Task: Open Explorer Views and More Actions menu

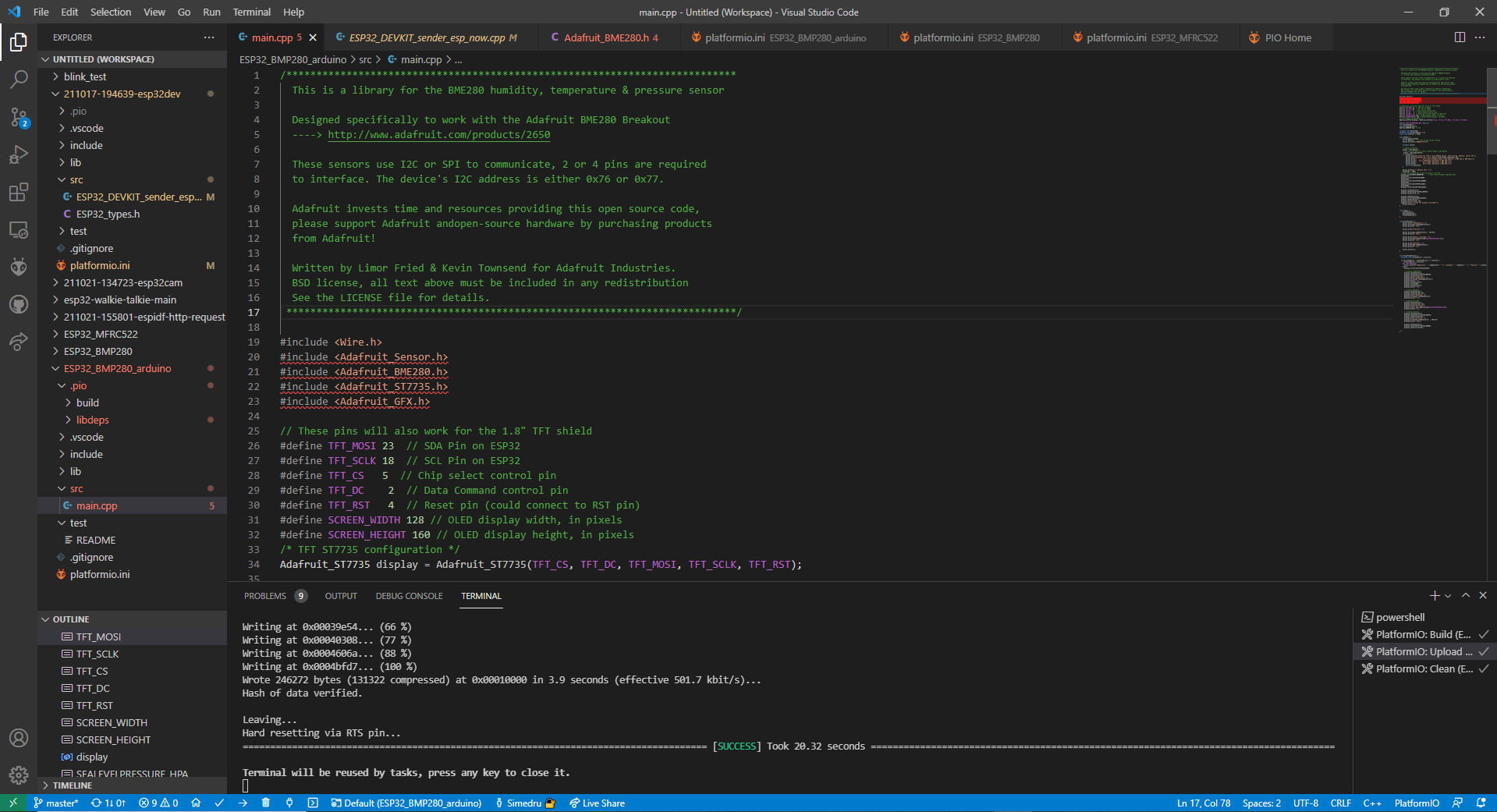Action: (208, 37)
